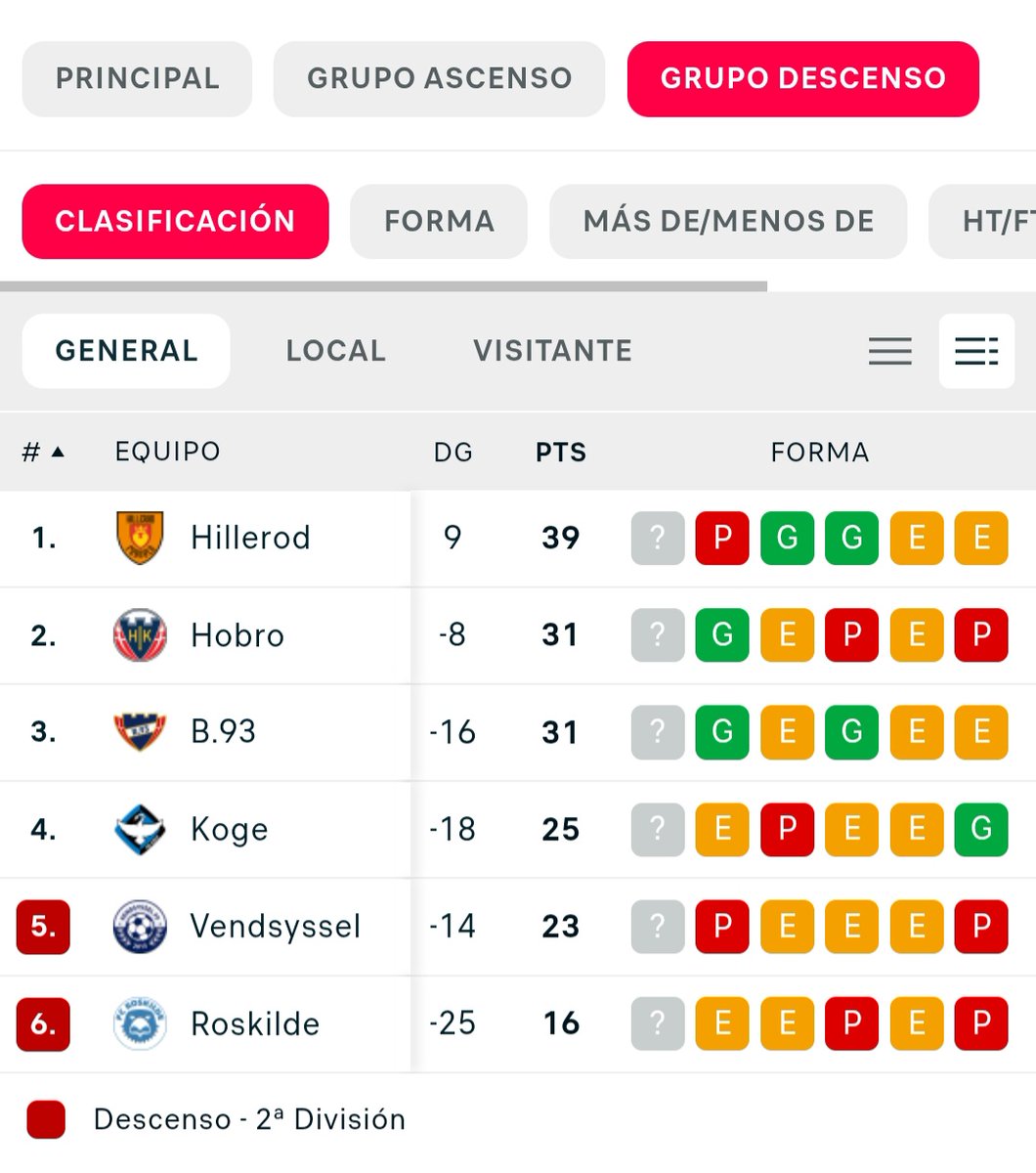Sort table by DG column
Screen dimensions: 1036x1173
(x=453, y=452)
